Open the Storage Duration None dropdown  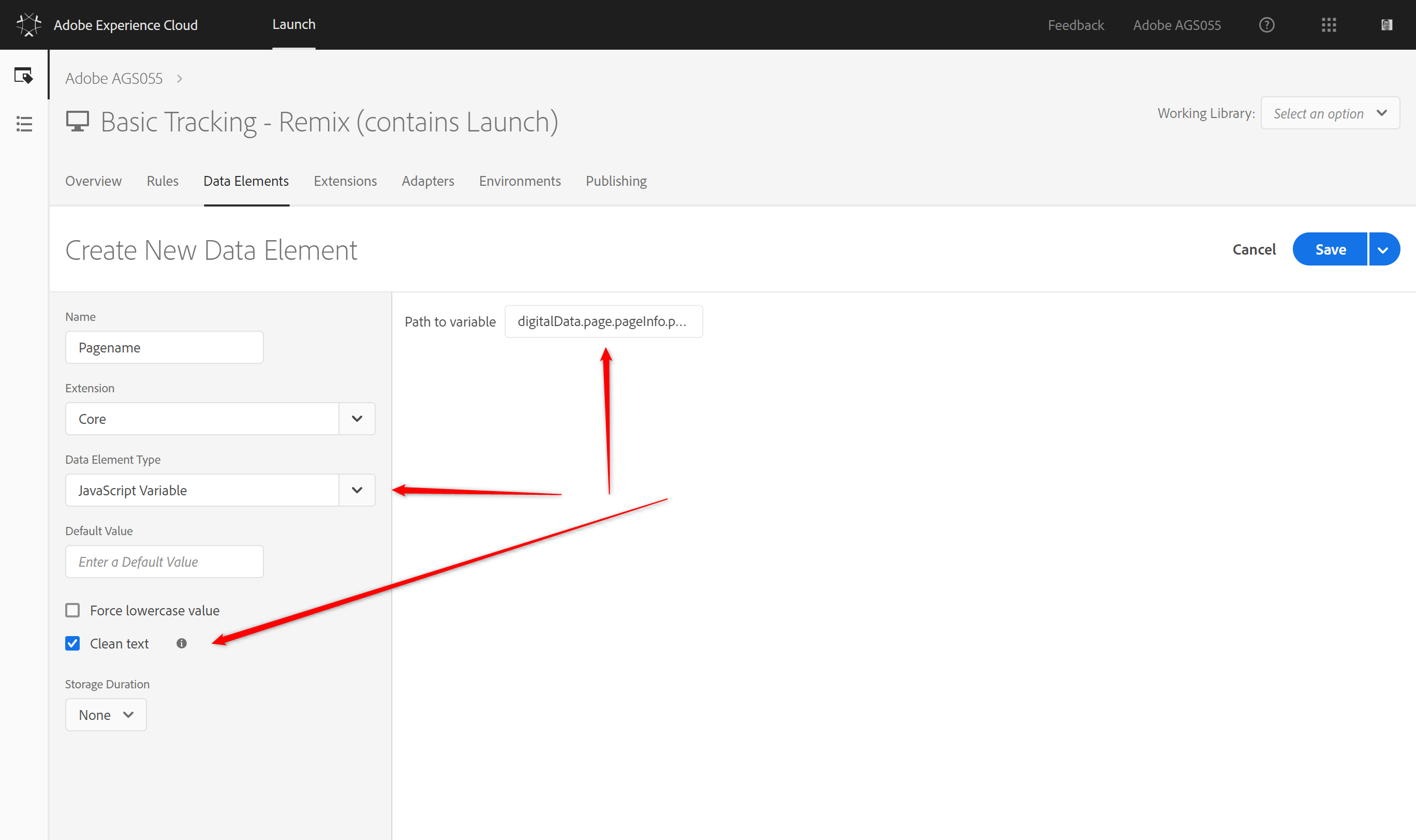coord(106,714)
